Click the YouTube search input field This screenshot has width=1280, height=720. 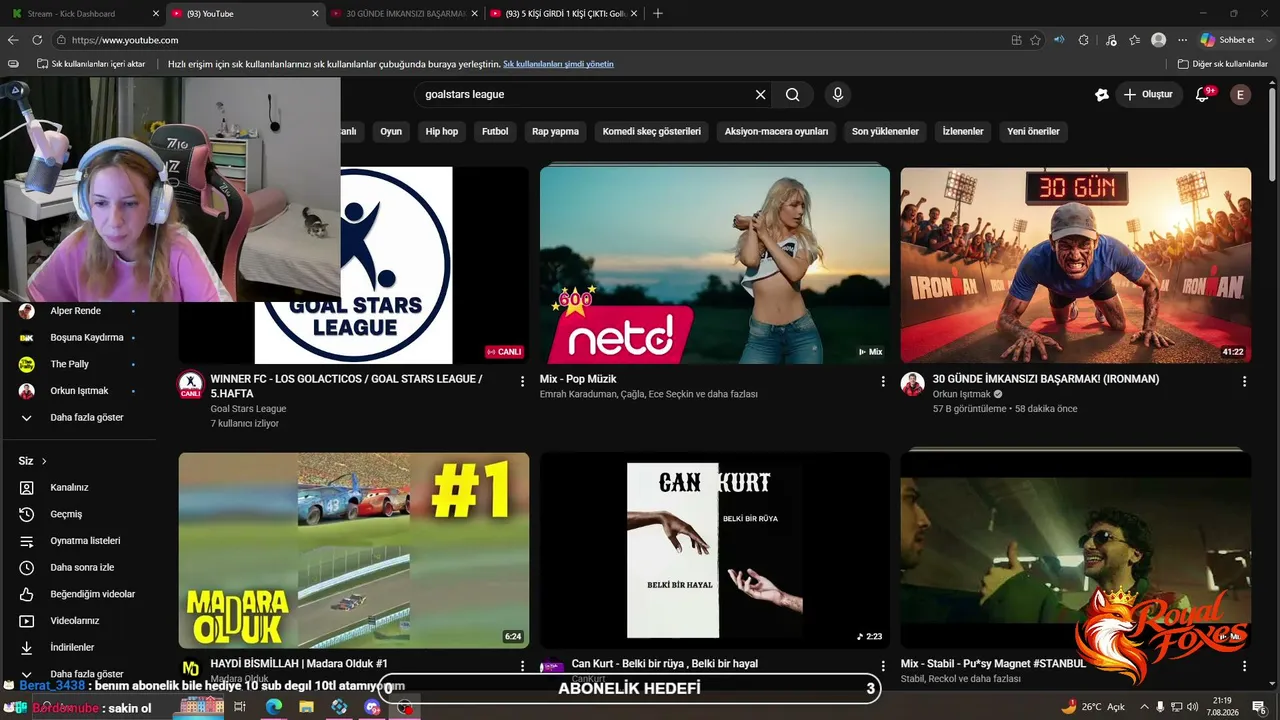tap(585, 94)
